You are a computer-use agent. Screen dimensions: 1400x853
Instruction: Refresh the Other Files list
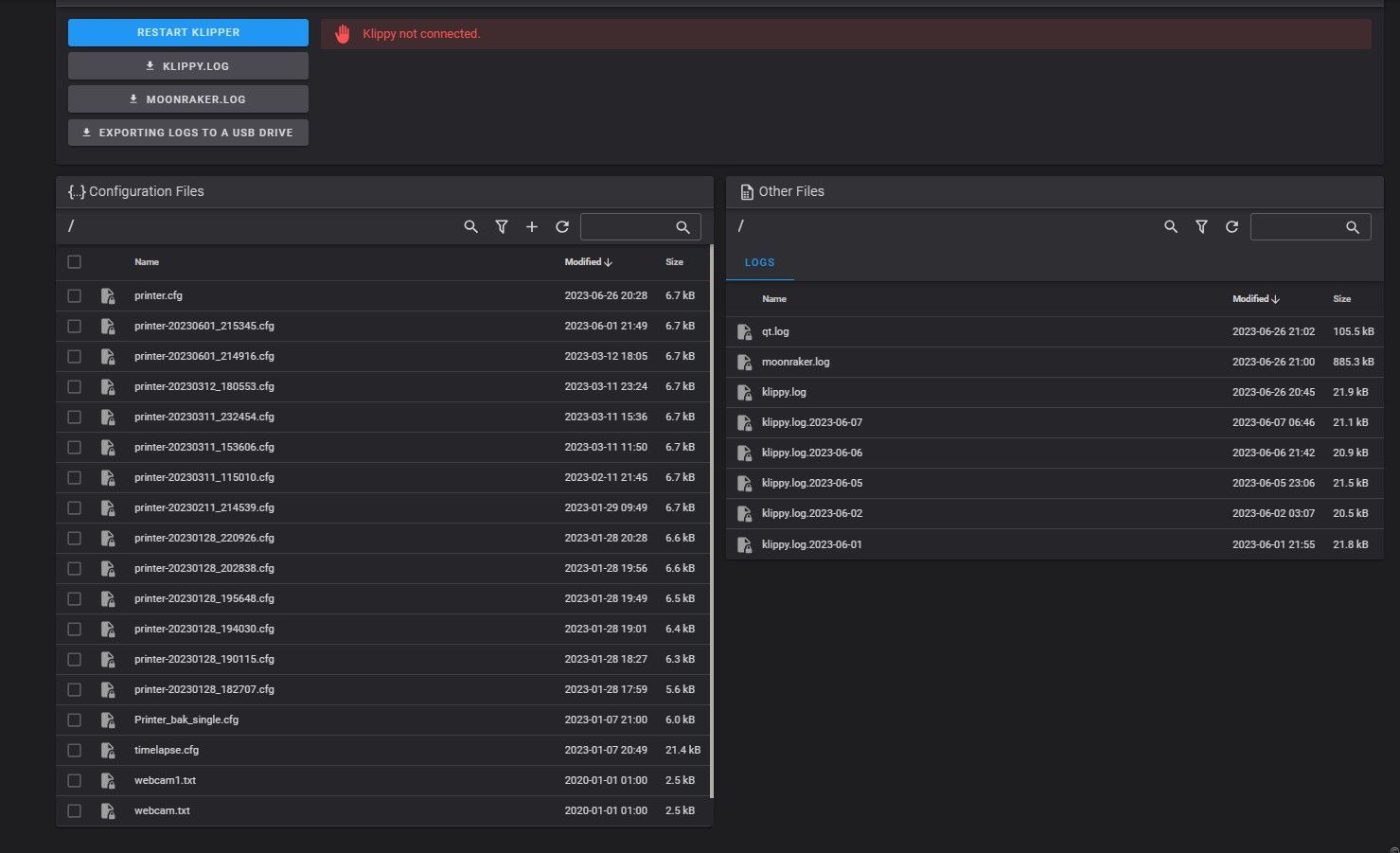click(x=1232, y=227)
